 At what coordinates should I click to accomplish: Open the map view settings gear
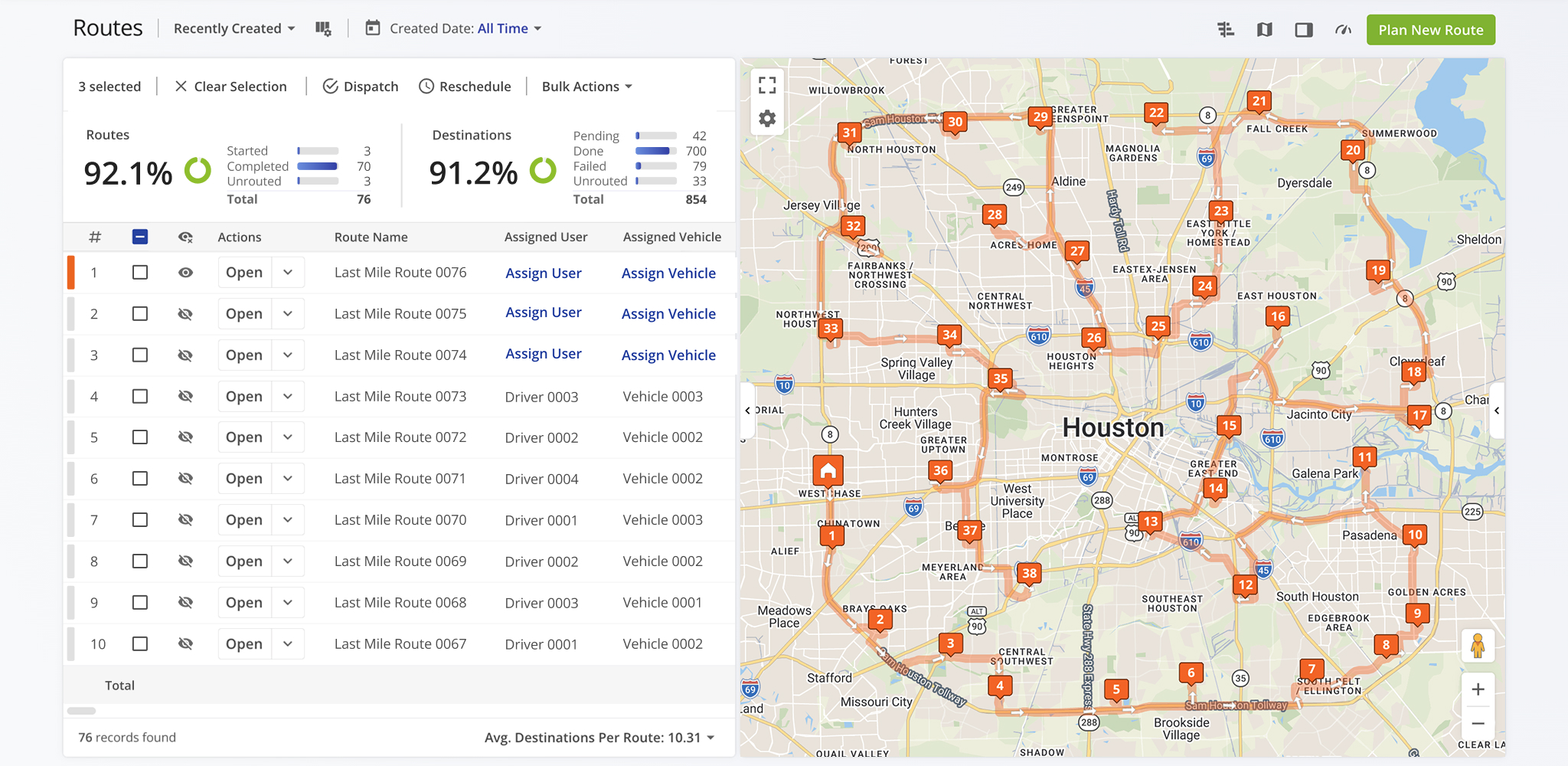(x=767, y=119)
